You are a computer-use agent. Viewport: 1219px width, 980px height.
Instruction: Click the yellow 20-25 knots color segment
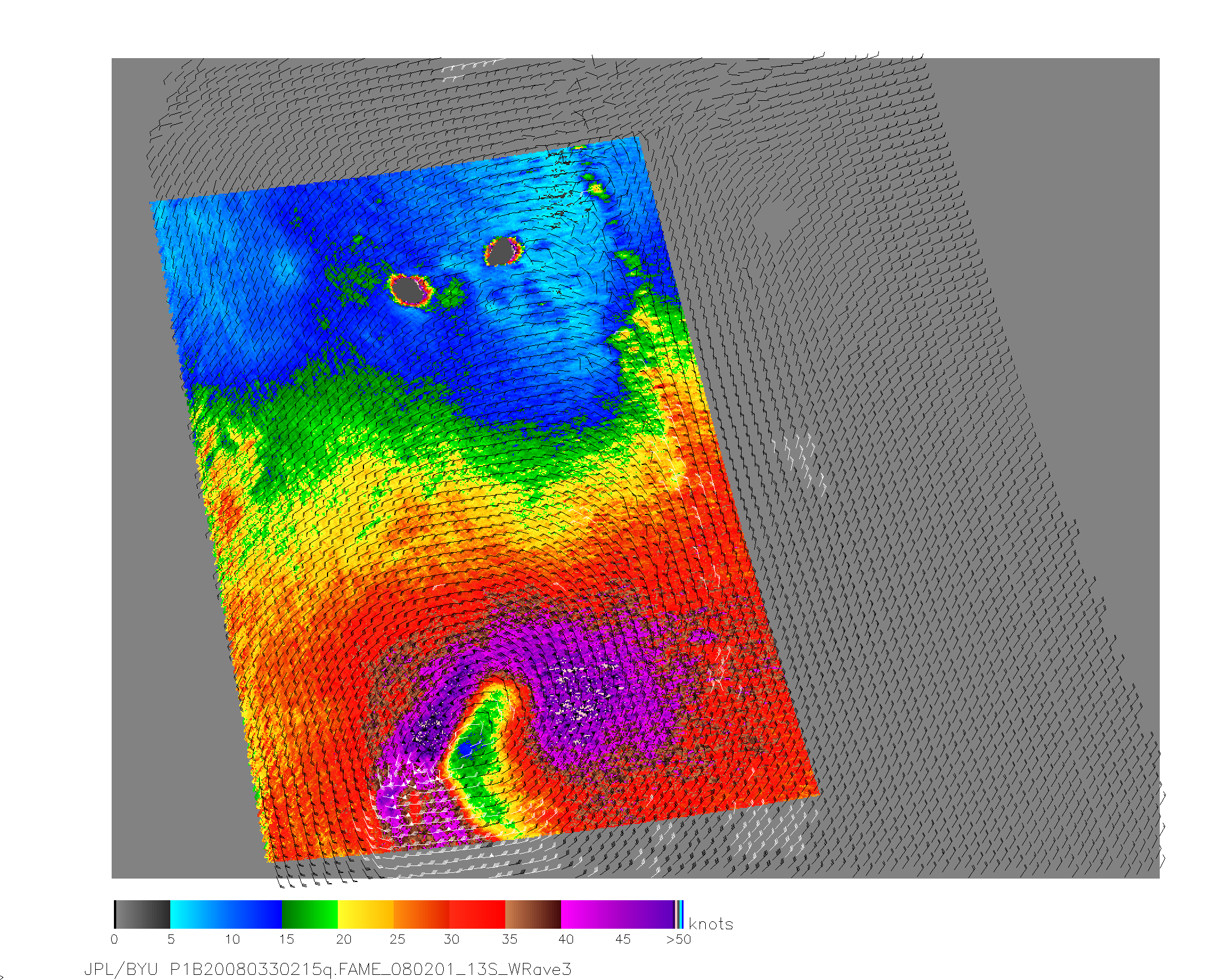click(366, 914)
